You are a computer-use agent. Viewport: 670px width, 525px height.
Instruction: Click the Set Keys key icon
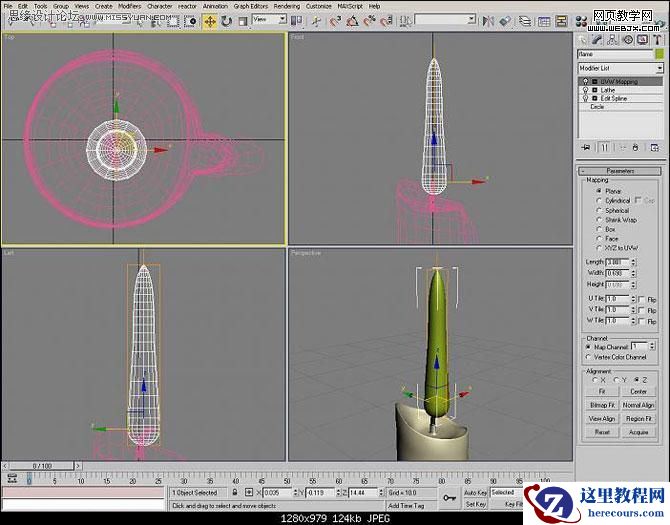coord(449,498)
